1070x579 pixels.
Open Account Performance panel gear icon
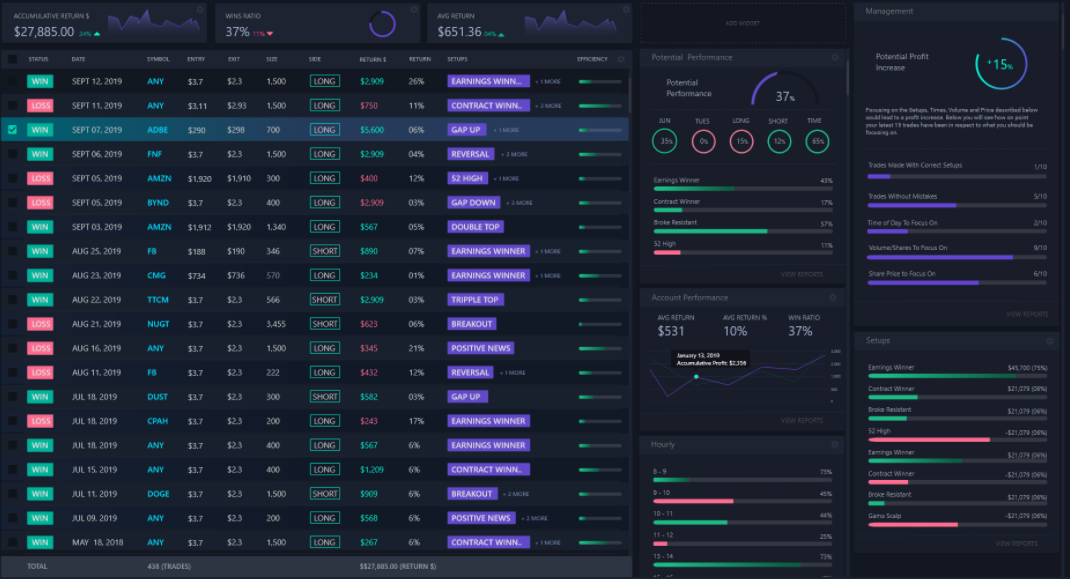tap(833, 298)
